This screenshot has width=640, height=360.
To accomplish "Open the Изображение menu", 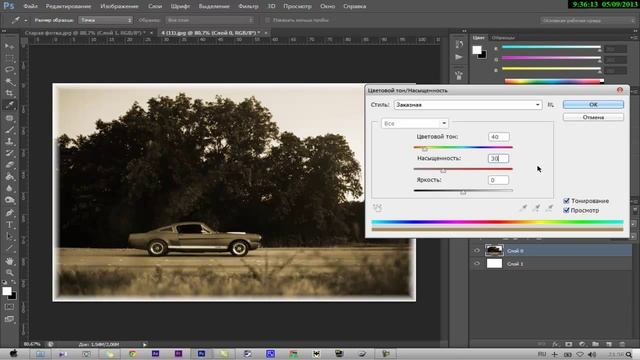I will (119, 6).
